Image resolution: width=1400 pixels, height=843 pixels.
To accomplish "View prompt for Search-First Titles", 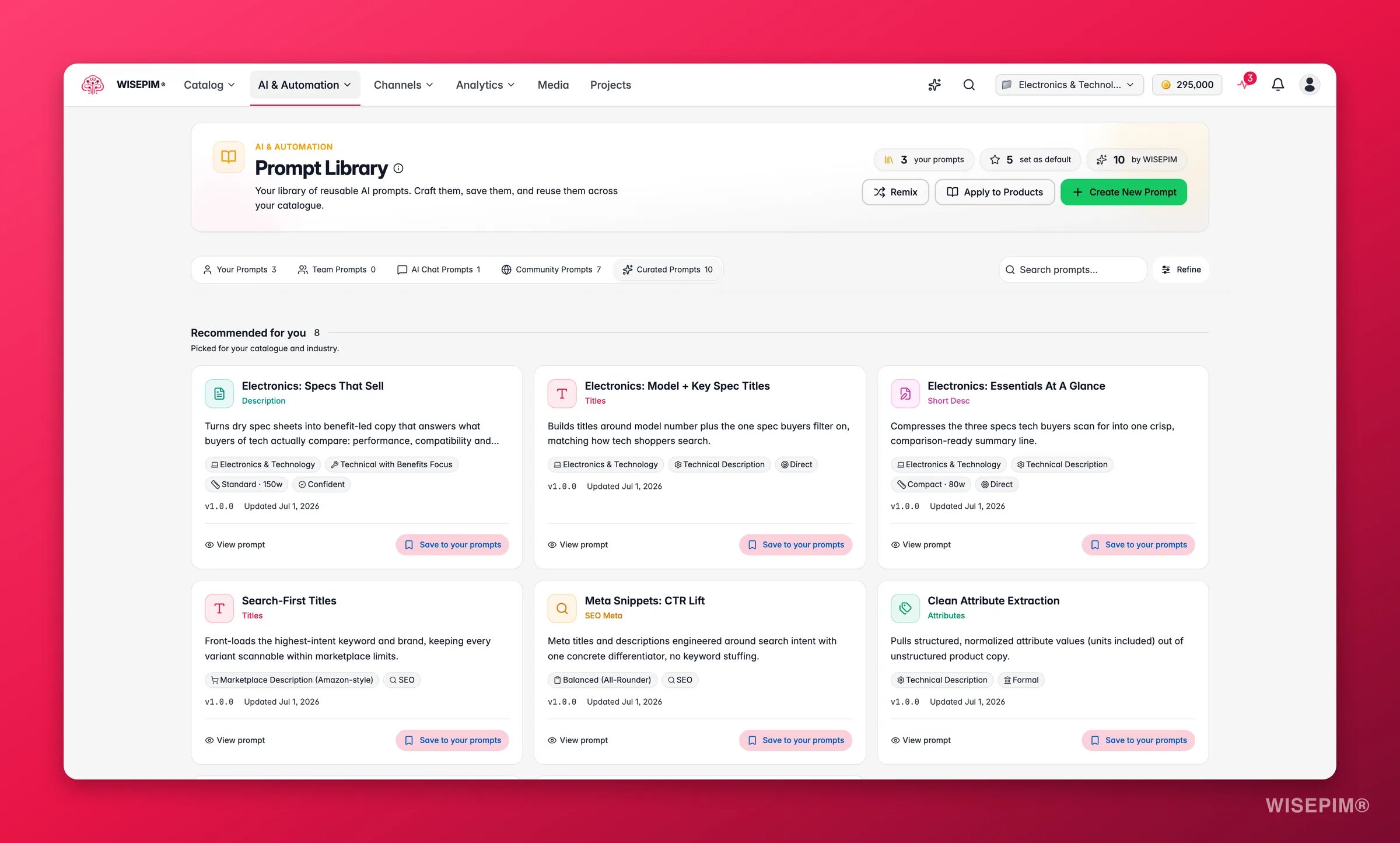I will [x=235, y=740].
